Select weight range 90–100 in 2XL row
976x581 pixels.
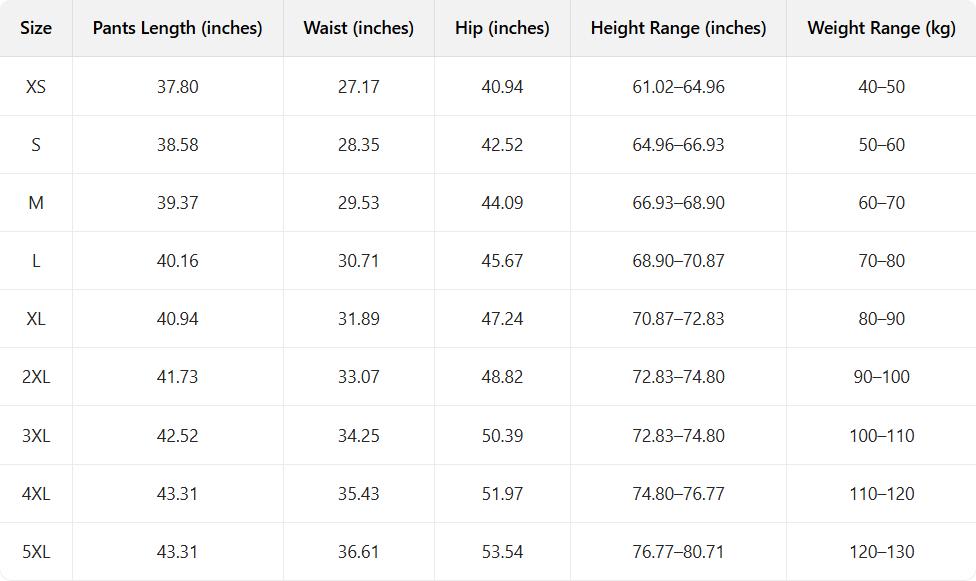click(x=881, y=377)
